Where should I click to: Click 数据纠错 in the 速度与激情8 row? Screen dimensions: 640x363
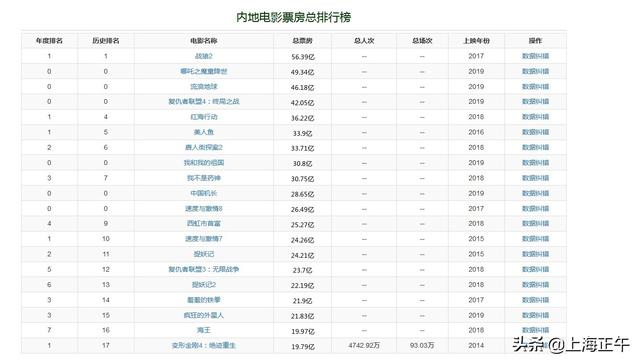point(535,209)
